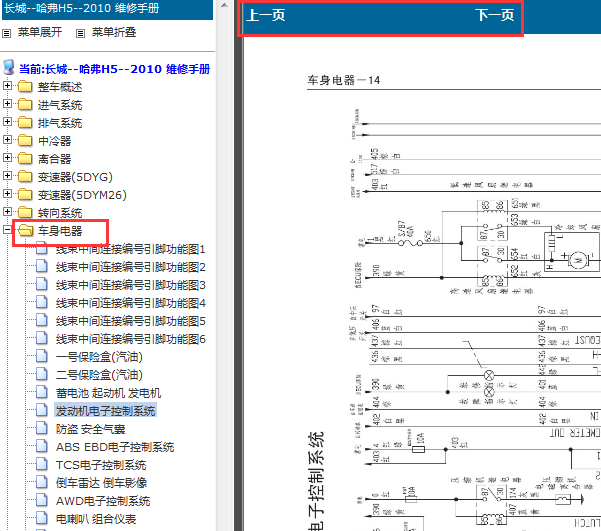Click the 排气系统 folder icon
This screenshot has height=531, width=601.
click(25, 123)
